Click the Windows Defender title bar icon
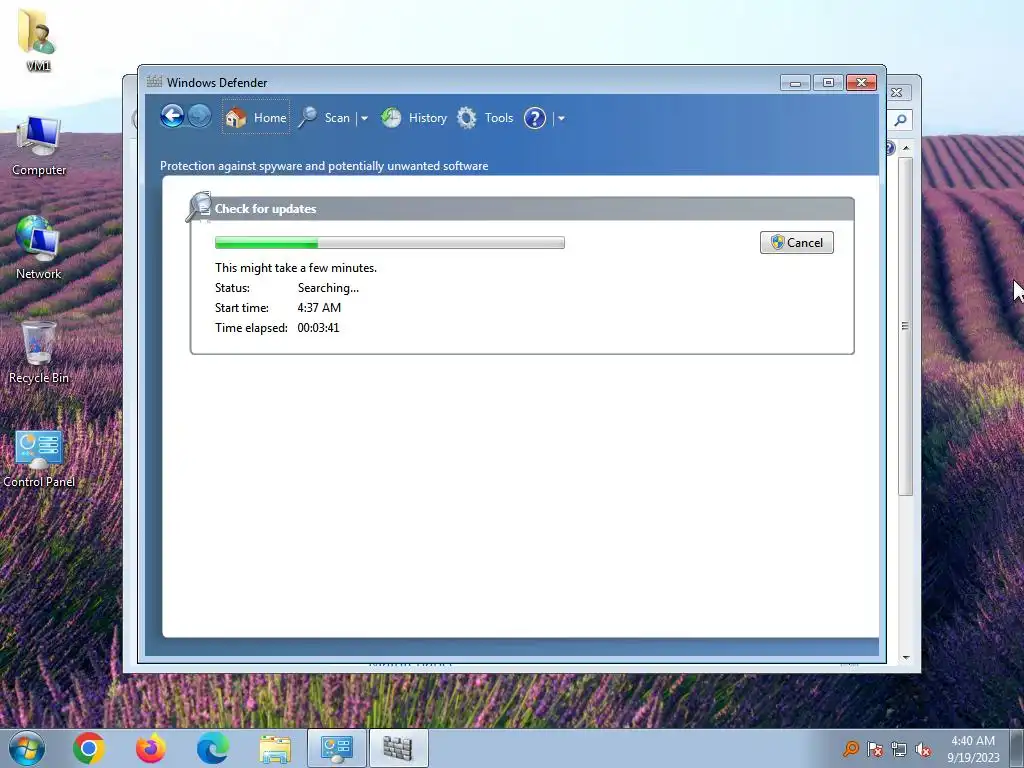This screenshot has width=1024, height=768. click(x=154, y=82)
